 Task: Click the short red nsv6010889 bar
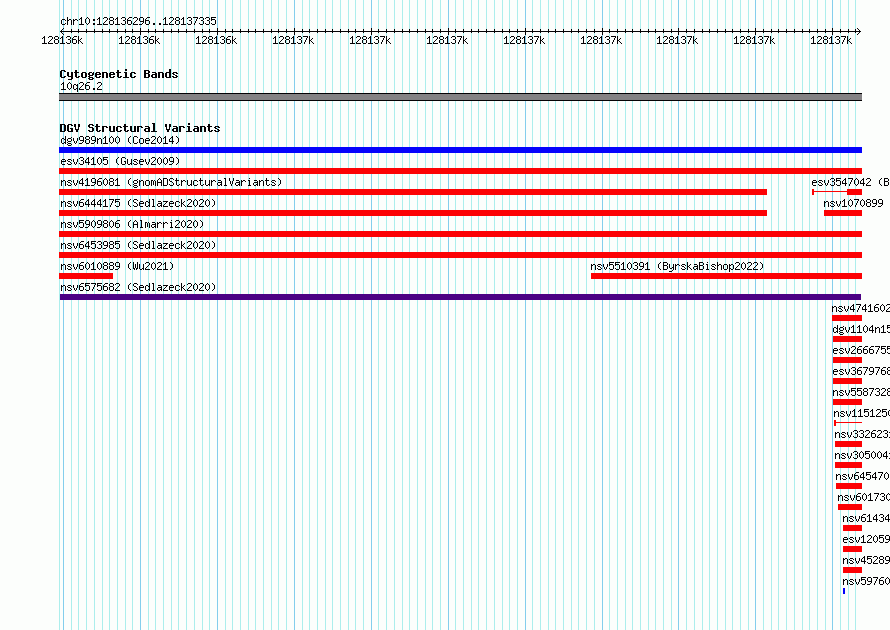click(86, 276)
